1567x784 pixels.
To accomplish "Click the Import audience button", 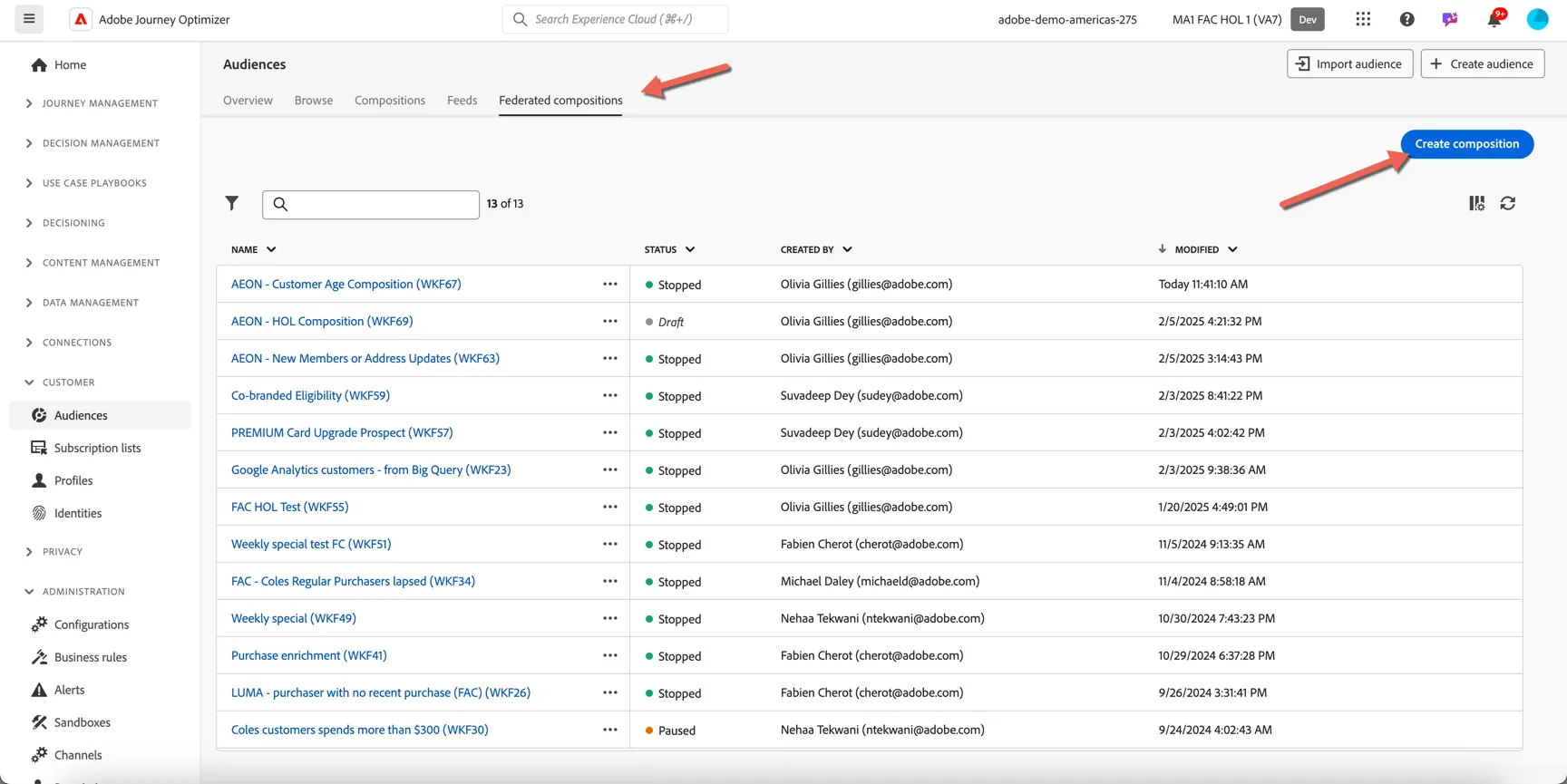I will (1350, 63).
